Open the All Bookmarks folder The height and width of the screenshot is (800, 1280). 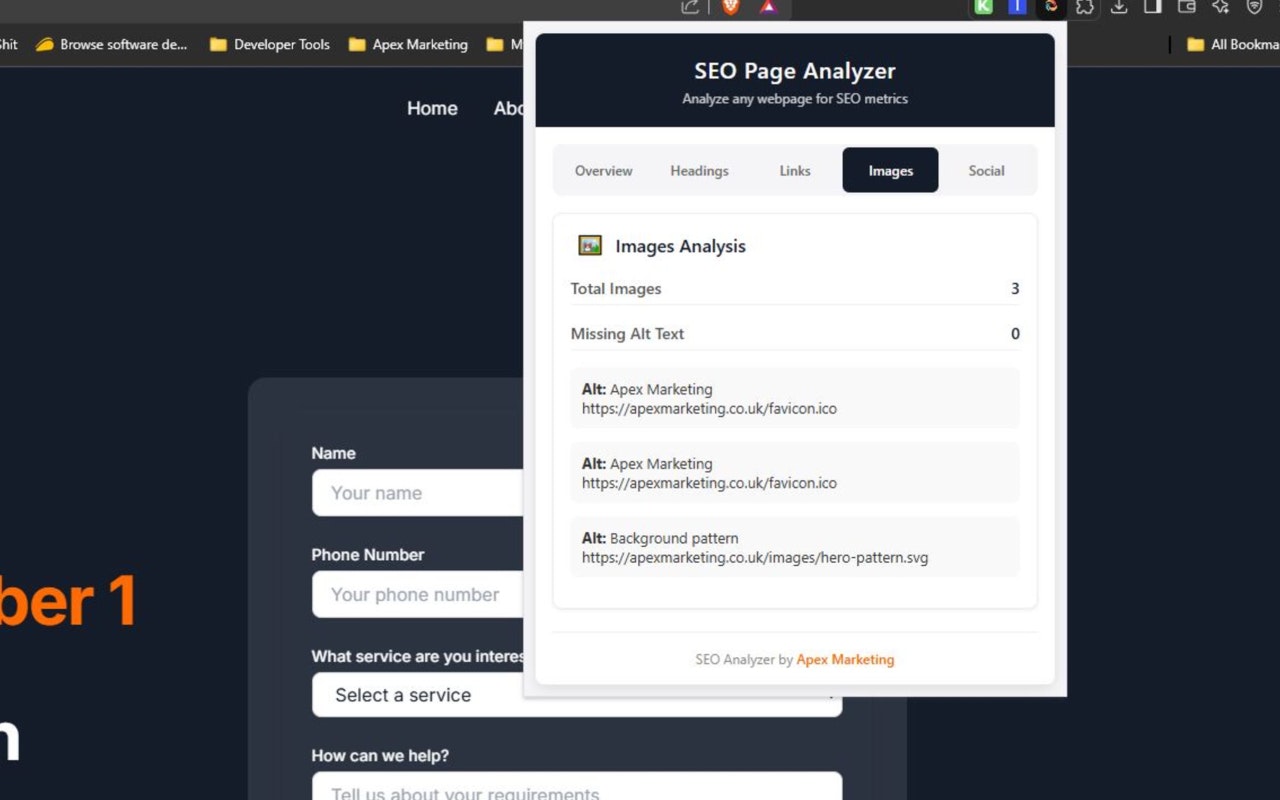(1232, 44)
